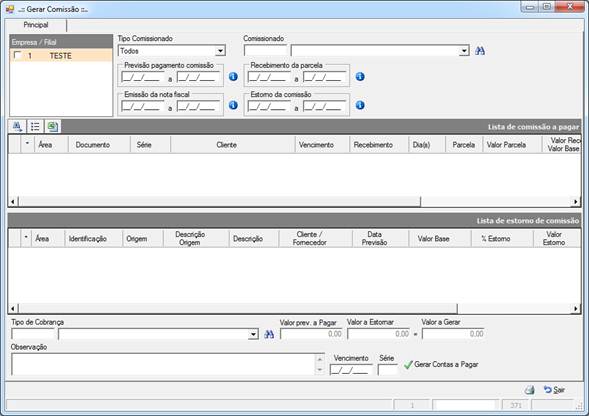Click info icon for Recebimento da parcela

[360, 77]
